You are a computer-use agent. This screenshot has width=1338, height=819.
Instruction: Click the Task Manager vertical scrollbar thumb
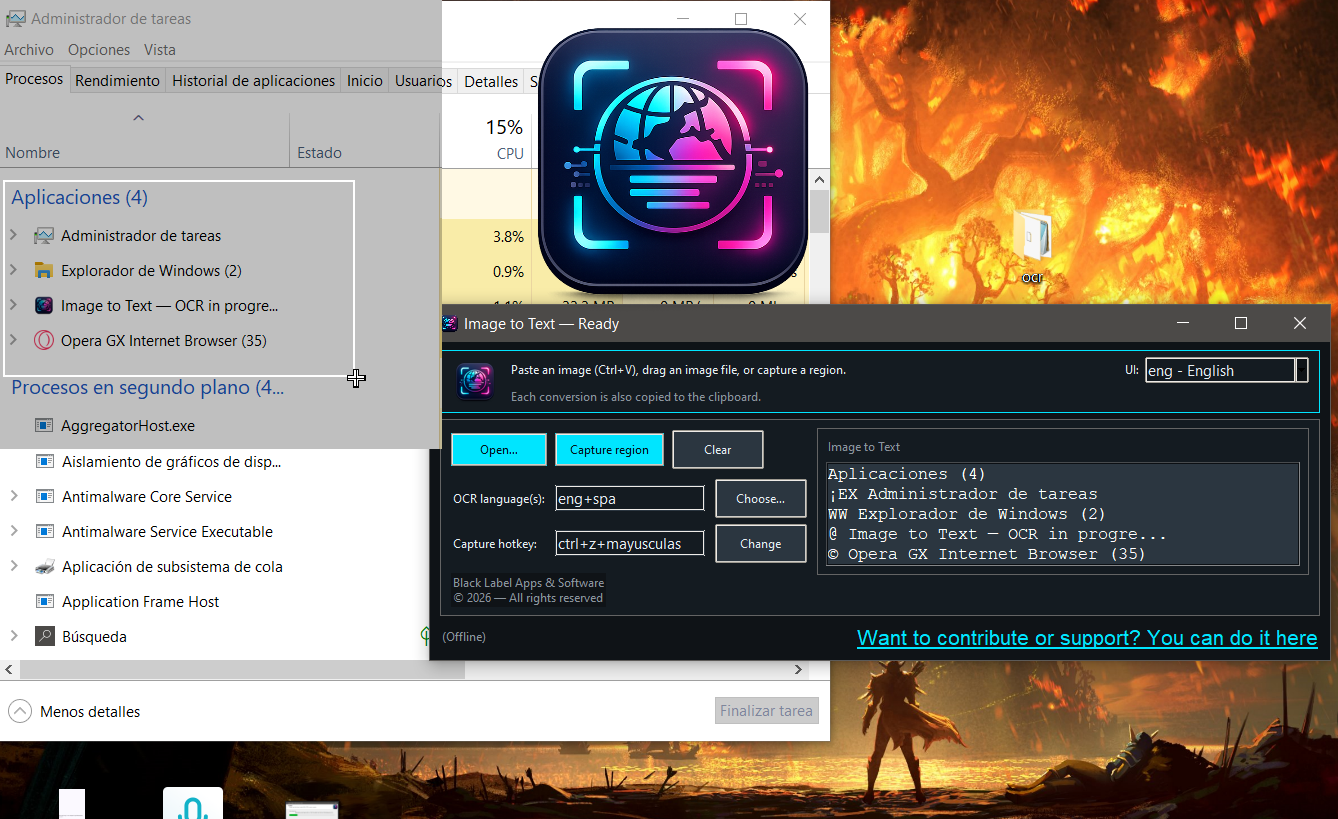[x=819, y=212]
